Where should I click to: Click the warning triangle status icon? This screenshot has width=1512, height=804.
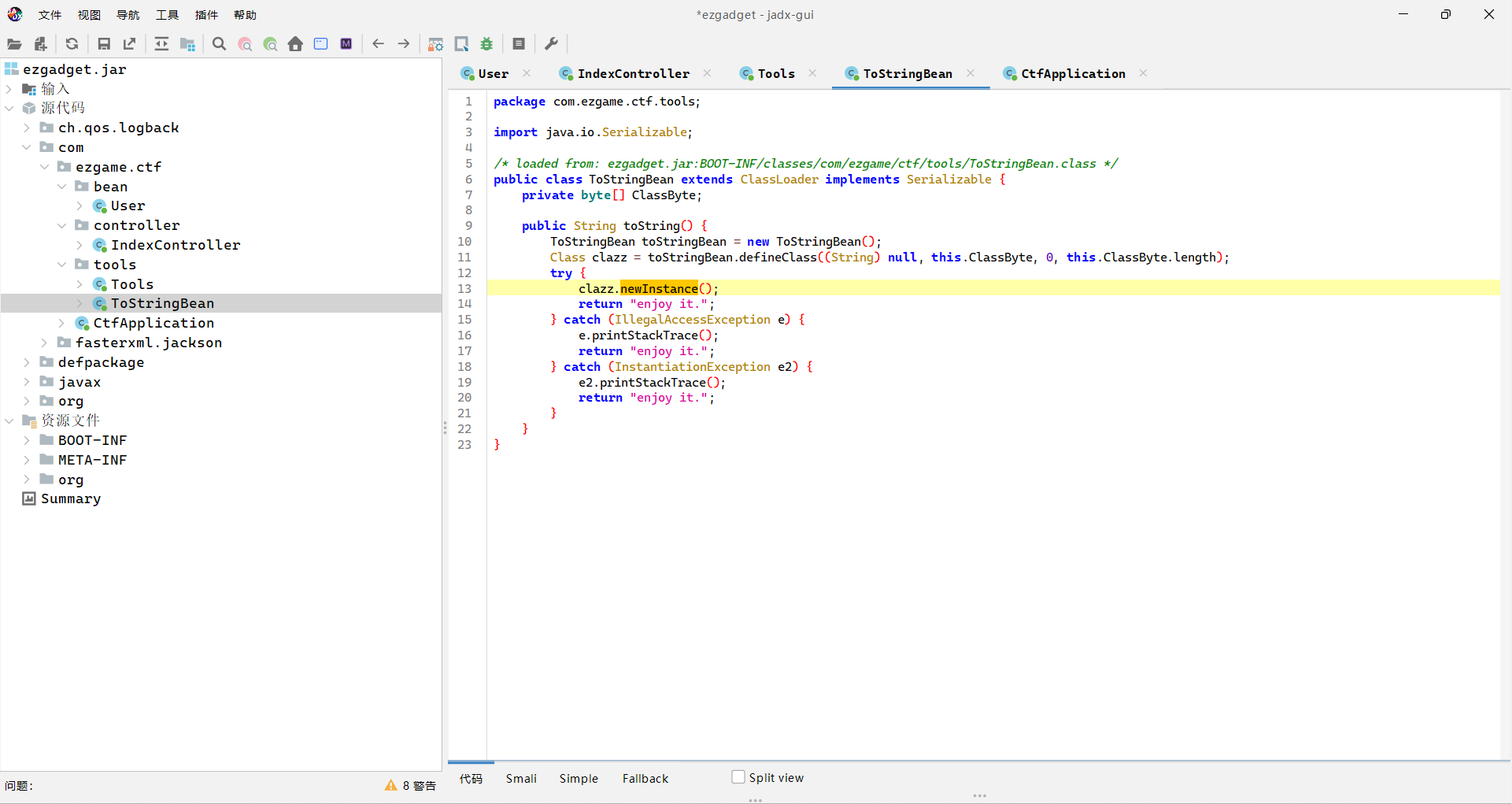coord(390,785)
